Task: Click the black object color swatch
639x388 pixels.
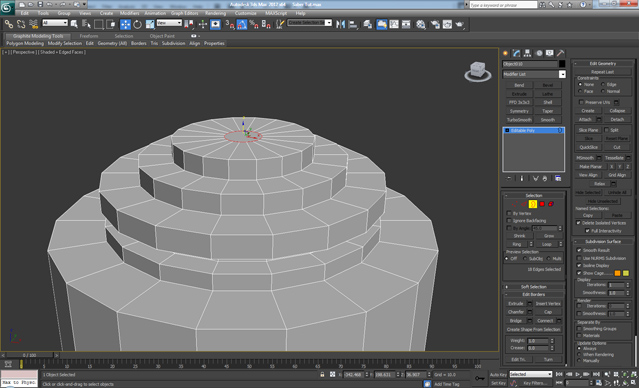Action: point(562,64)
